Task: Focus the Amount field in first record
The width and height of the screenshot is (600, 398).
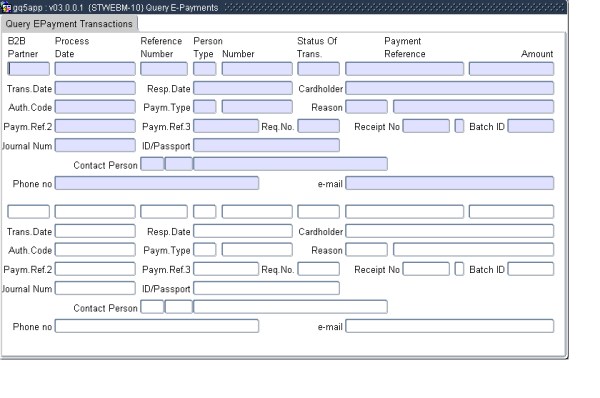Action: tap(511, 69)
